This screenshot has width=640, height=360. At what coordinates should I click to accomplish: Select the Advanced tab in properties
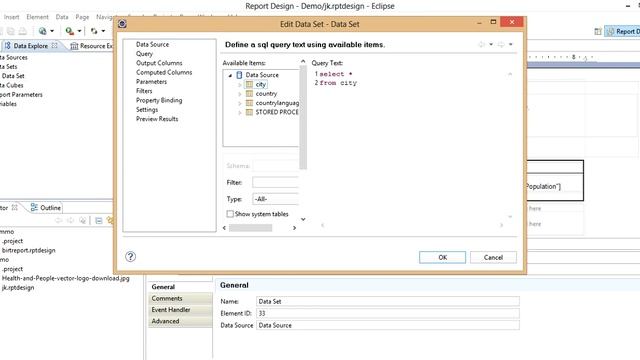pos(180,321)
